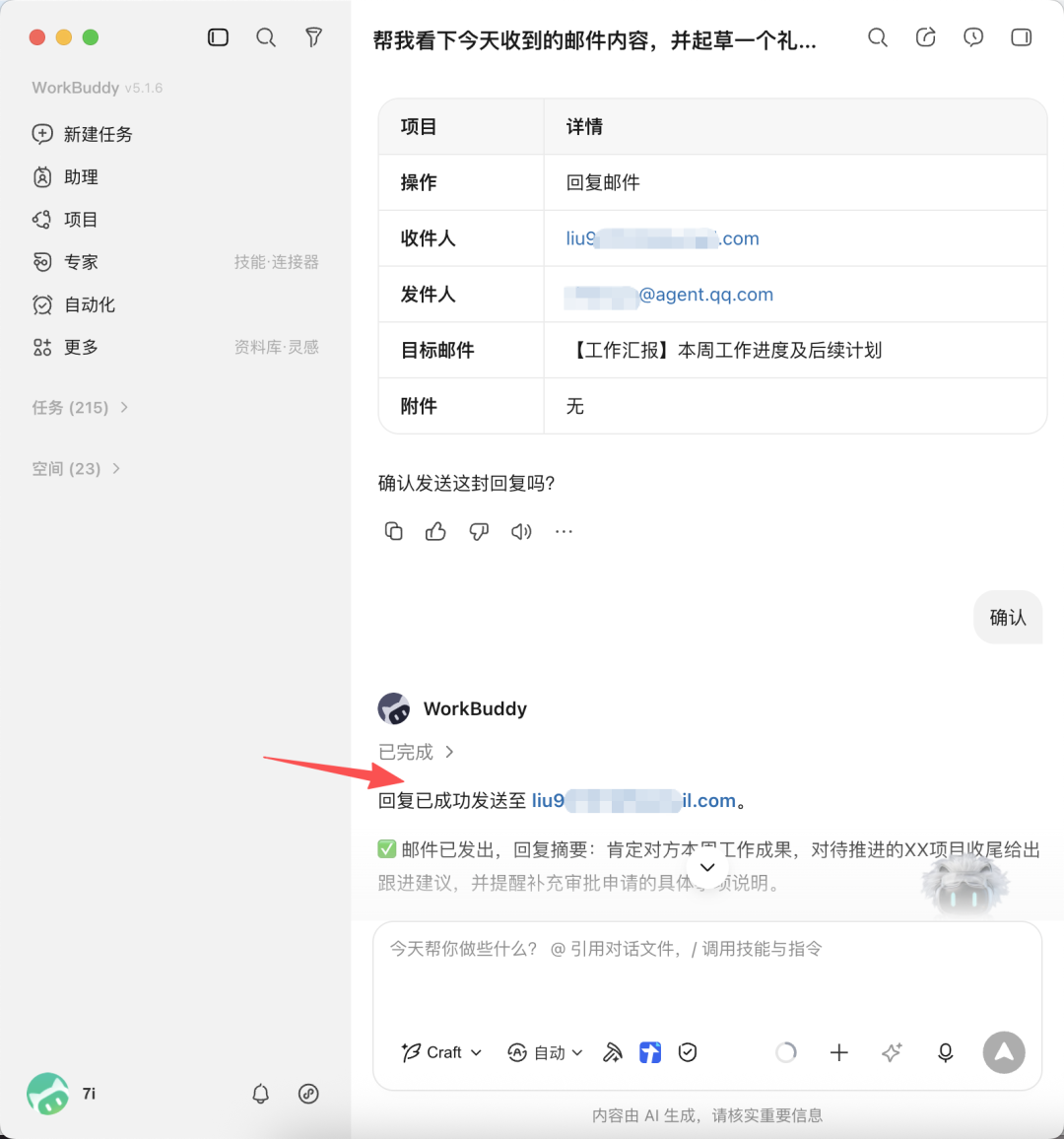Play response aloud with speaker icon
This screenshot has height=1139, width=1064.
[x=521, y=532]
